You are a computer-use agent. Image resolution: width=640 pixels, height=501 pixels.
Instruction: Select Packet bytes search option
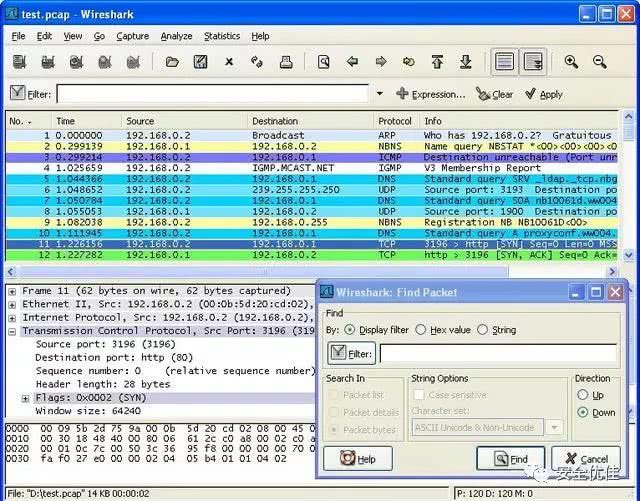click(x=334, y=430)
